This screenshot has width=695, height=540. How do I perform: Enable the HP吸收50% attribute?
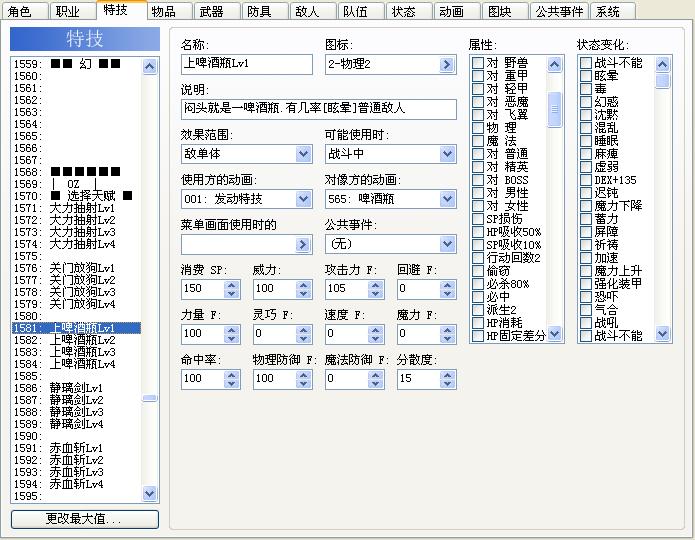pyautogui.click(x=477, y=232)
